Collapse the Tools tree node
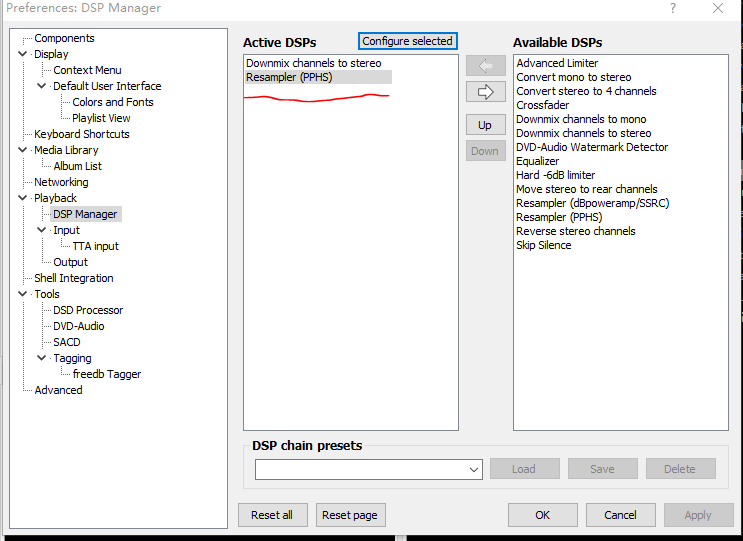The height and width of the screenshot is (541, 743). tap(23, 294)
